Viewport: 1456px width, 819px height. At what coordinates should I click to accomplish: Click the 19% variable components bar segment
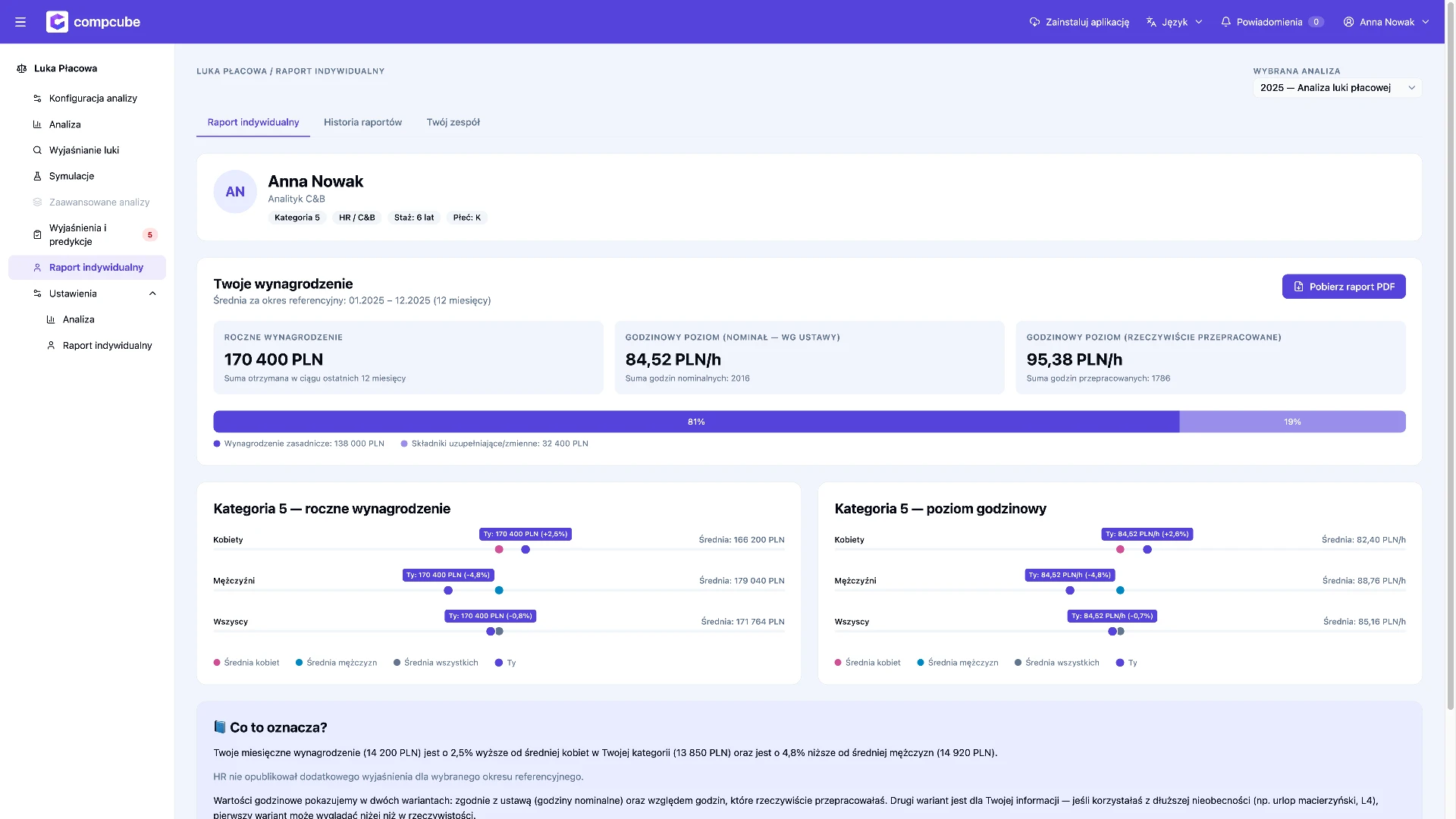(x=1292, y=422)
